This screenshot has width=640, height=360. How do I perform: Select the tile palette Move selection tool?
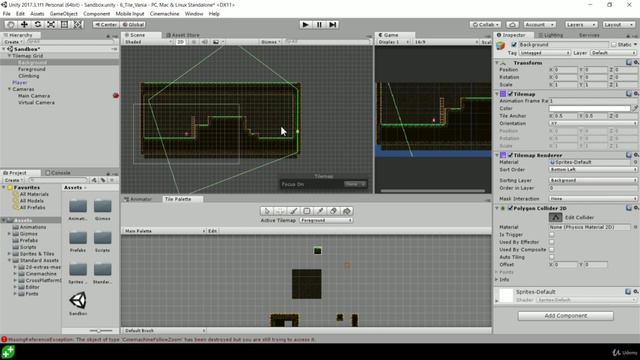[280, 211]
